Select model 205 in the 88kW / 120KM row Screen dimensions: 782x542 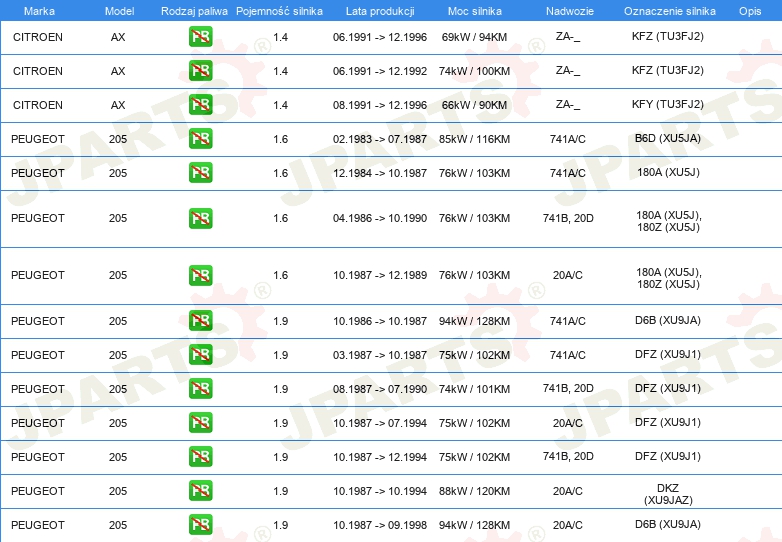click(118, 491)
